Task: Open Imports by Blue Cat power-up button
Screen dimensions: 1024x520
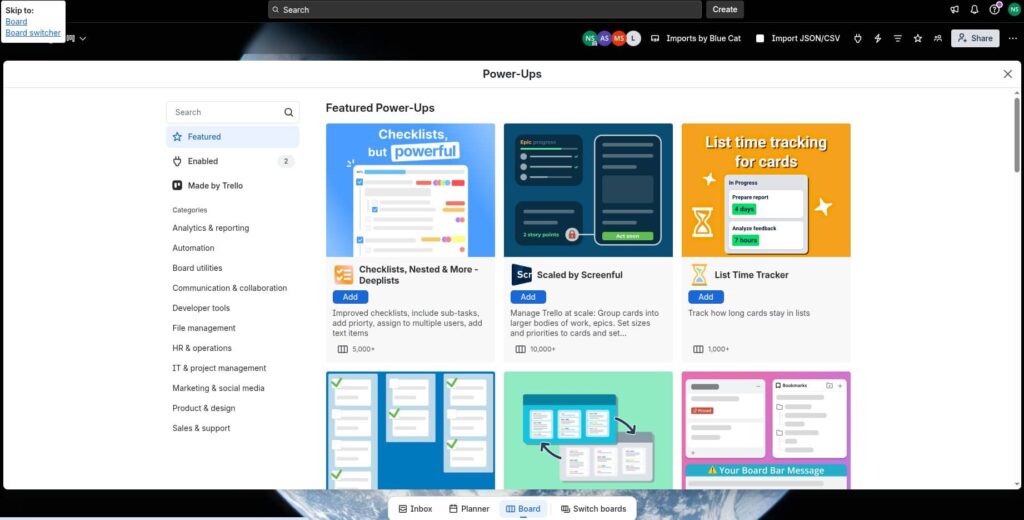Action: pyautogui.click(x=696, y=39)
